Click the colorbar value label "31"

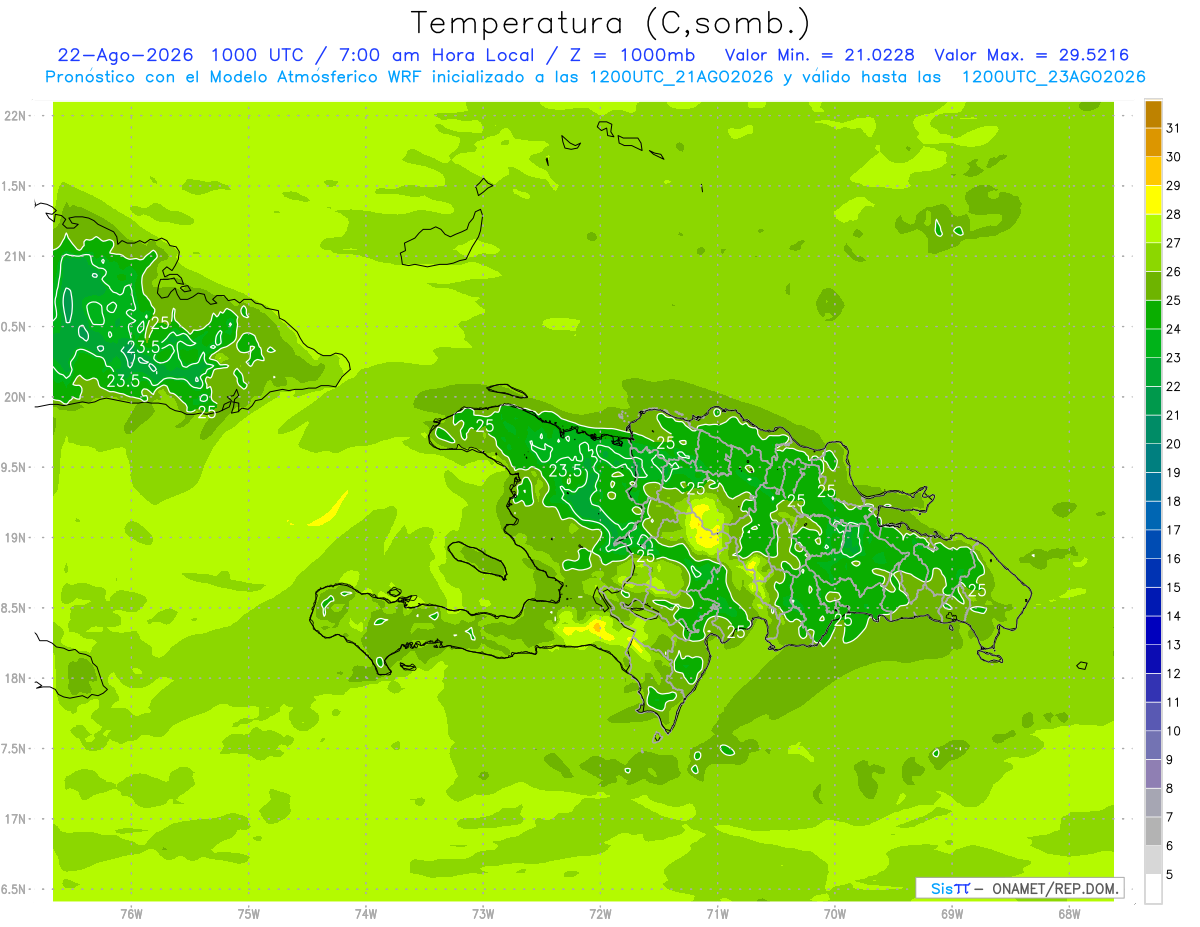pyautogui.click(x=1174, y=128)
